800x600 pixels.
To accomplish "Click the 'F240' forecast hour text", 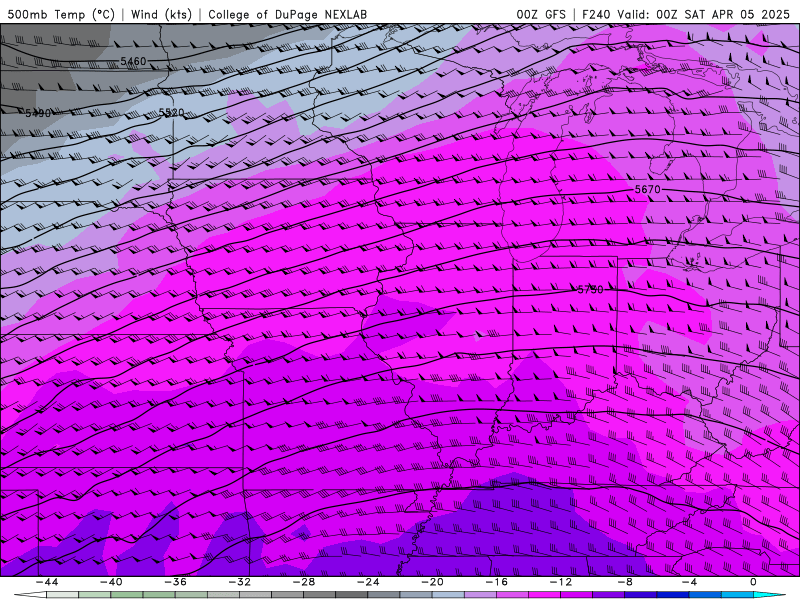I will [597, 15].
